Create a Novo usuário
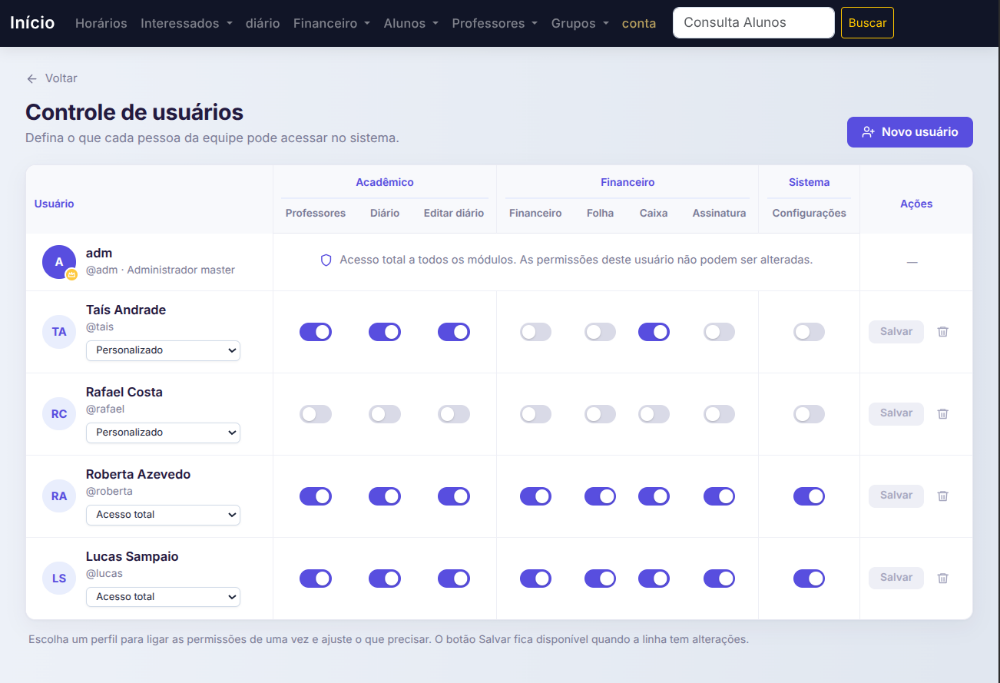Viewport: 1000px width, 683px height. (909, 132)
